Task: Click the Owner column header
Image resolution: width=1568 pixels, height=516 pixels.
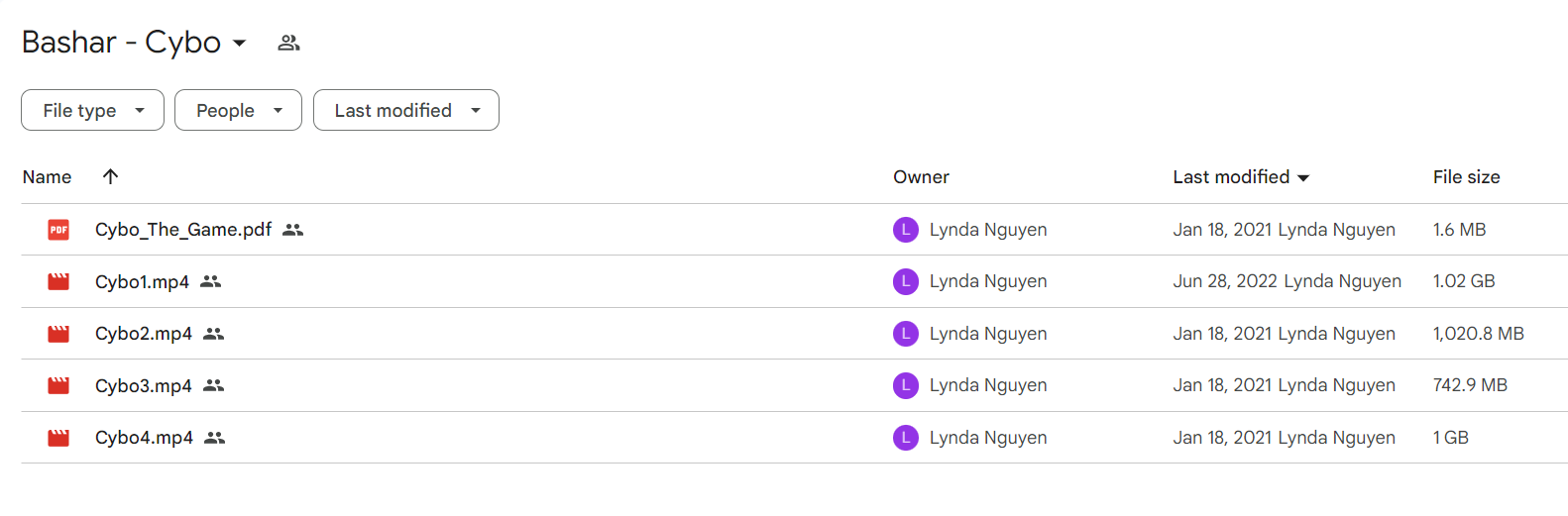Action: tap(921, 176)
